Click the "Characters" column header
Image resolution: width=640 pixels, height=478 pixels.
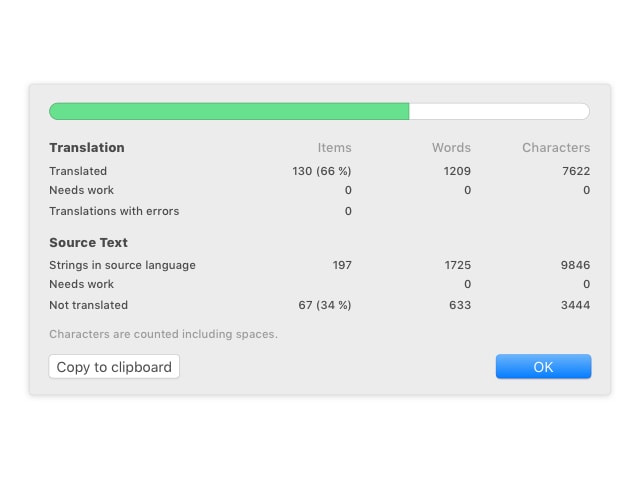556,148
